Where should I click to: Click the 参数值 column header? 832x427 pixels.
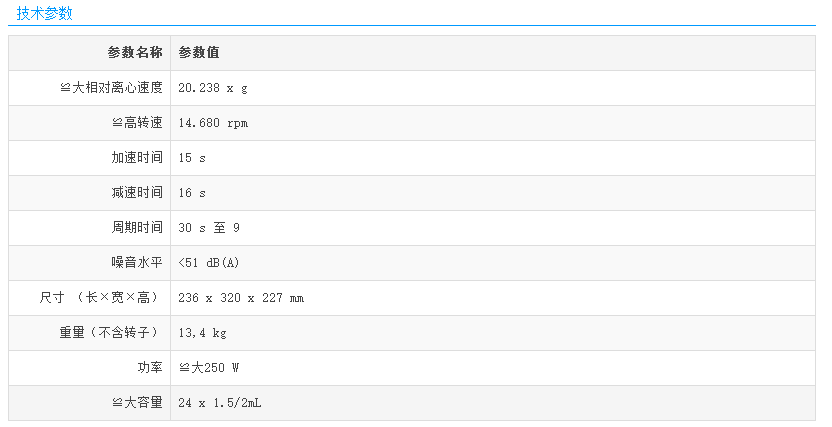point(199,53)
